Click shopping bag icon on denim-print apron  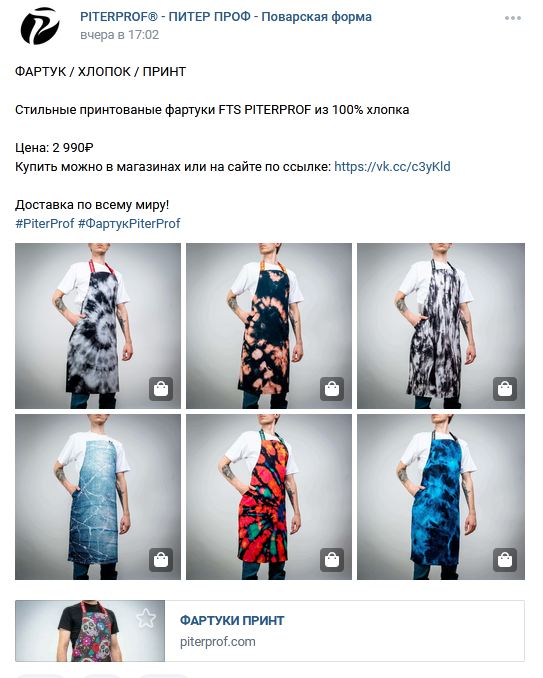click(x=161, y=560)
